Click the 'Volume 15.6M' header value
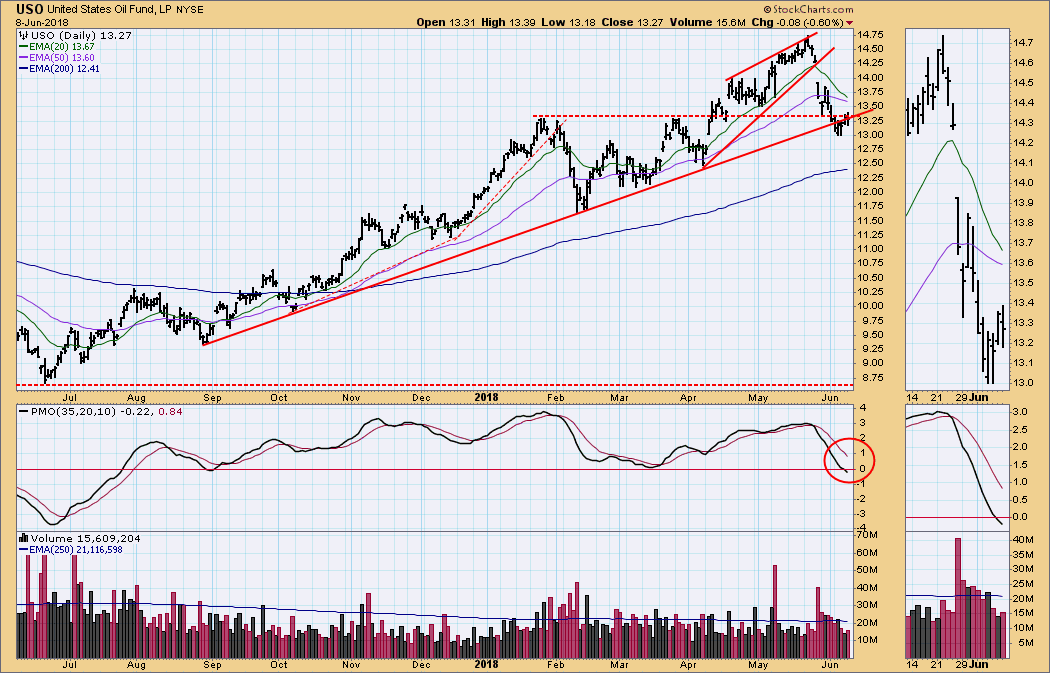The width and height of the screenshot is (1050, 673). [x=706, y=22]
